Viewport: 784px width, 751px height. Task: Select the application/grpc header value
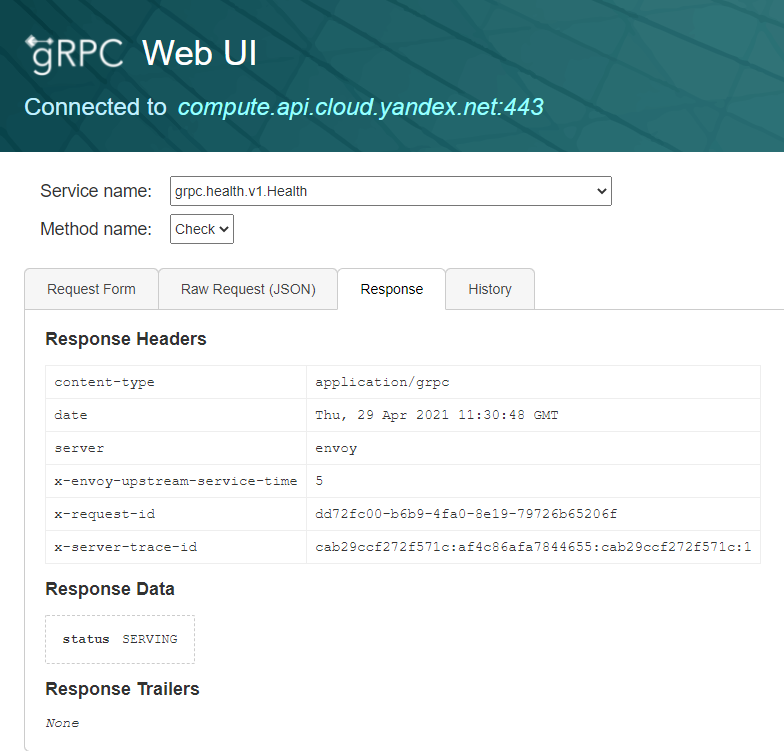click(371, 382)
